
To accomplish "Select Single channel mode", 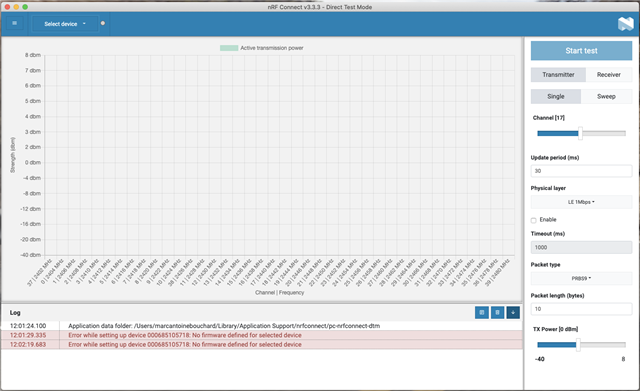I will pyautogui.click(x=556, y=96).
